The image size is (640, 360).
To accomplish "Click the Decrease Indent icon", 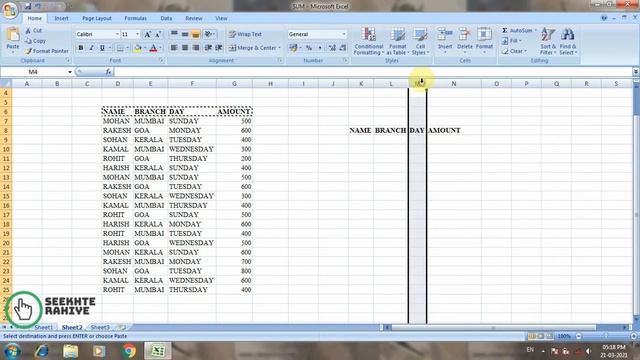I will (208, 48).
